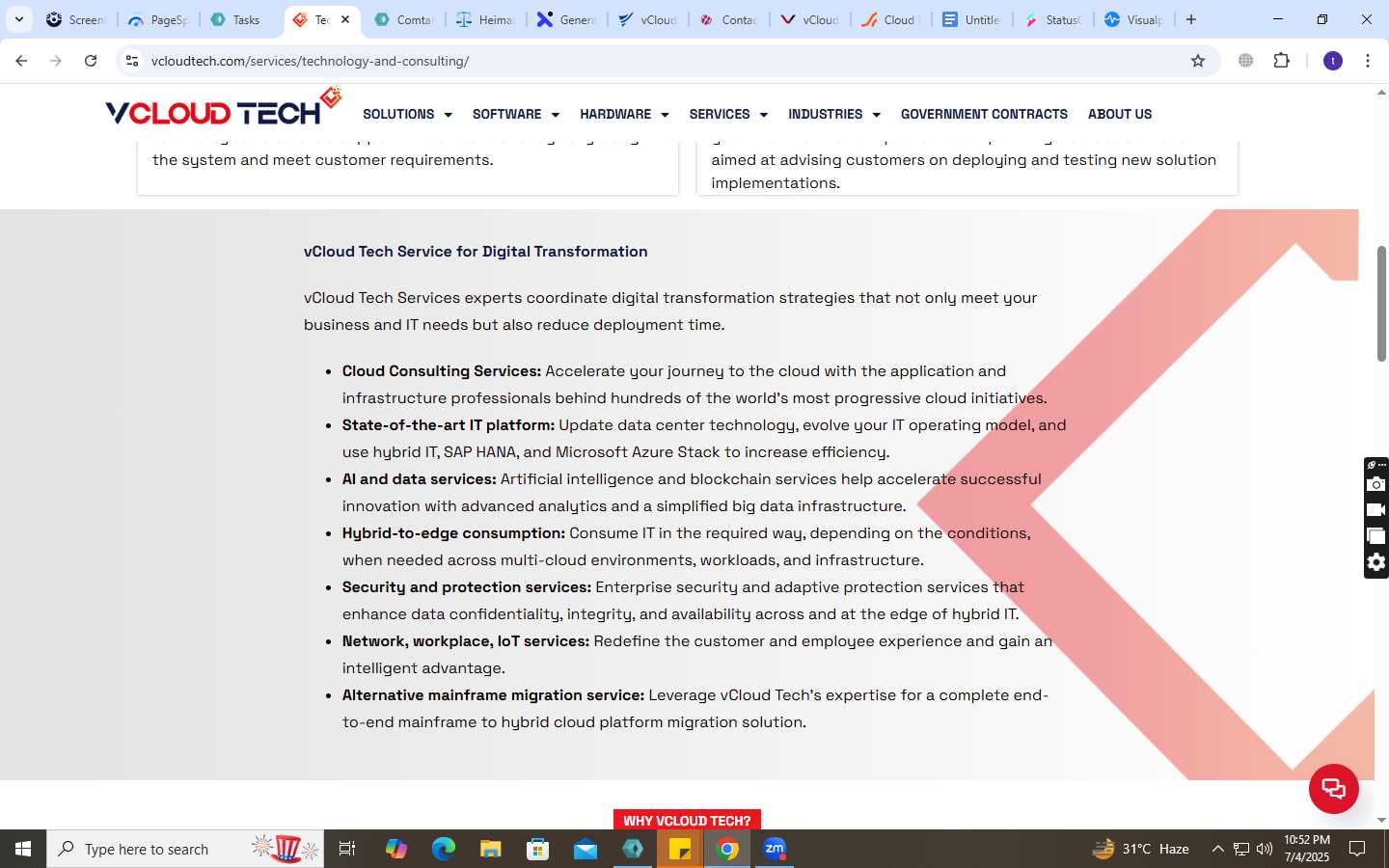Screen dimensions: 1389x868
Task: Open Copilot from the taskbar
Action: (395, 849)
